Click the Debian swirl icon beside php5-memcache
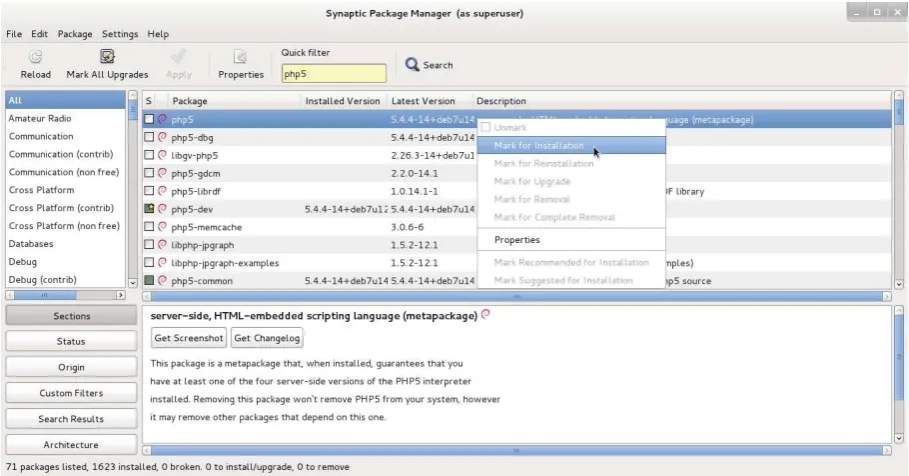Viewport: 909px width, 476px height. 162,227
